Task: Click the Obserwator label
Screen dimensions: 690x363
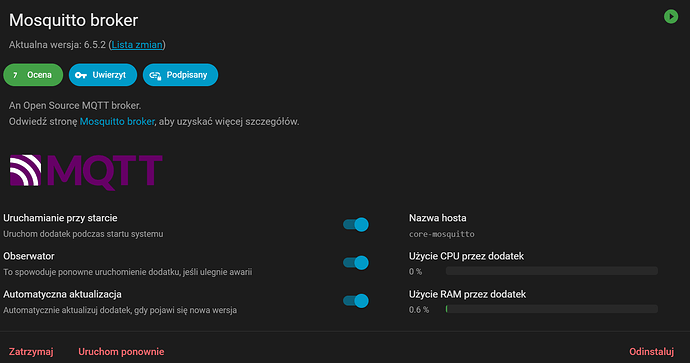Action: (29, 256)
